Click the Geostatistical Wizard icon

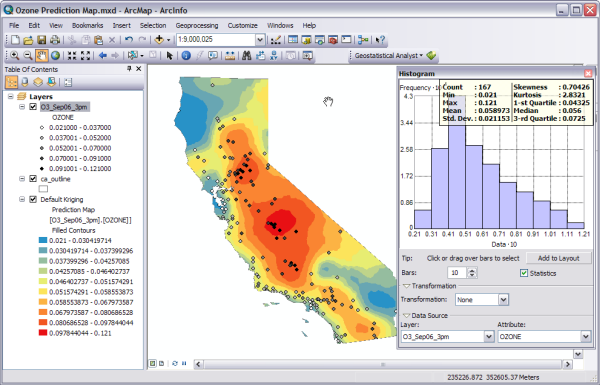click(431, 56)
